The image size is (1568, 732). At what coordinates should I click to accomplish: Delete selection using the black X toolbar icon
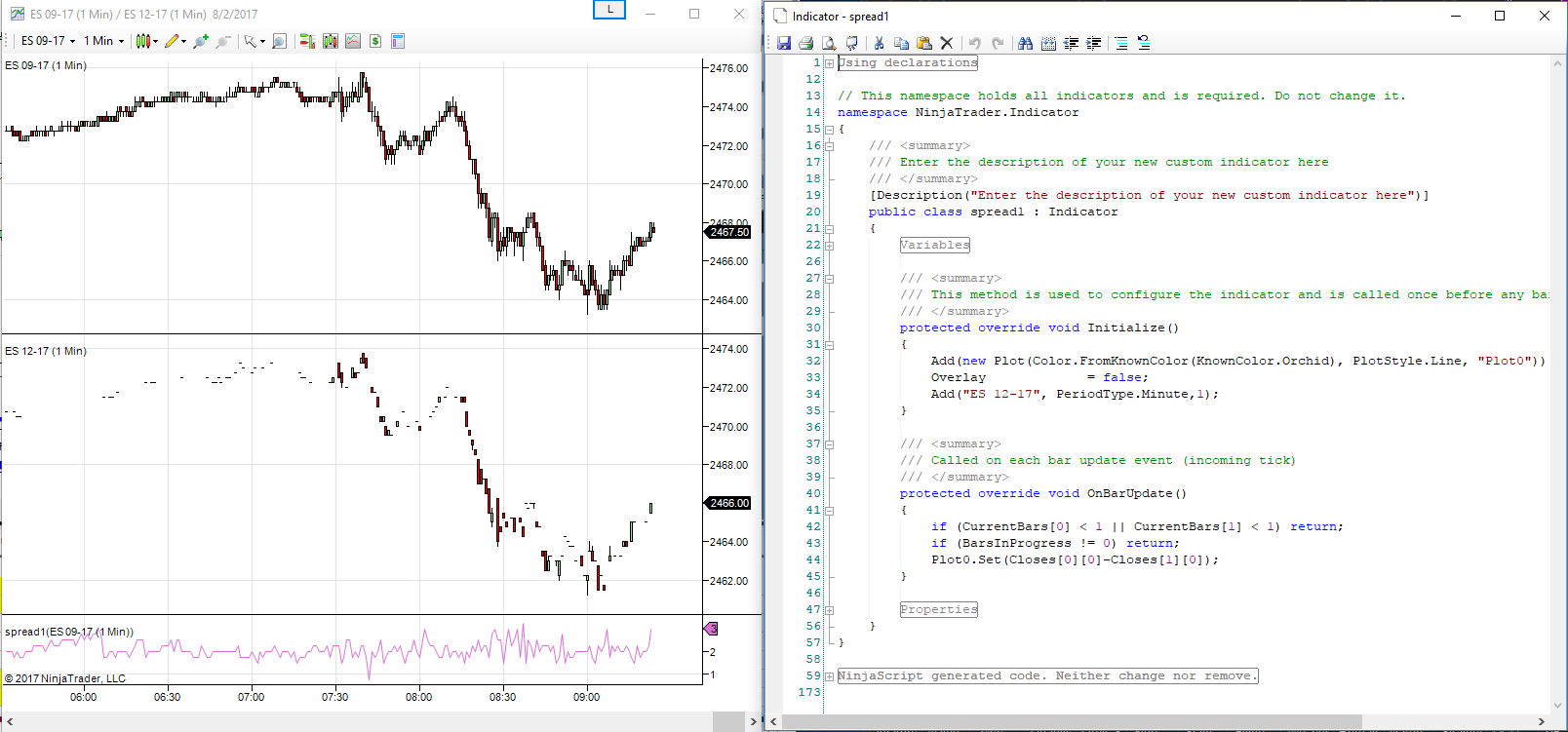point(946,43)
